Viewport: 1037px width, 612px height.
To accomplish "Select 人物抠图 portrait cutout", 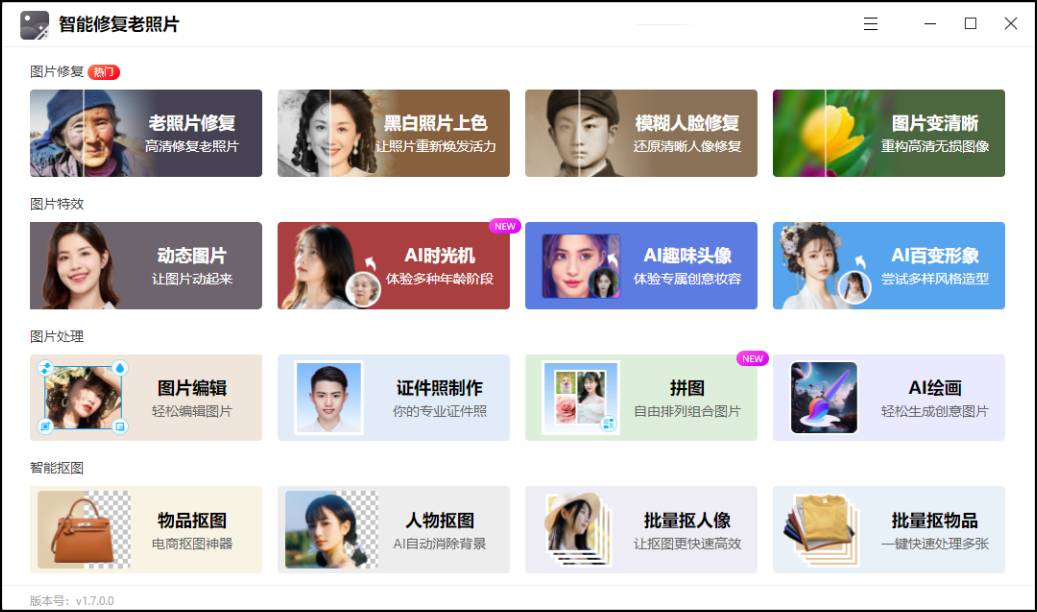I will click(394, 529).
